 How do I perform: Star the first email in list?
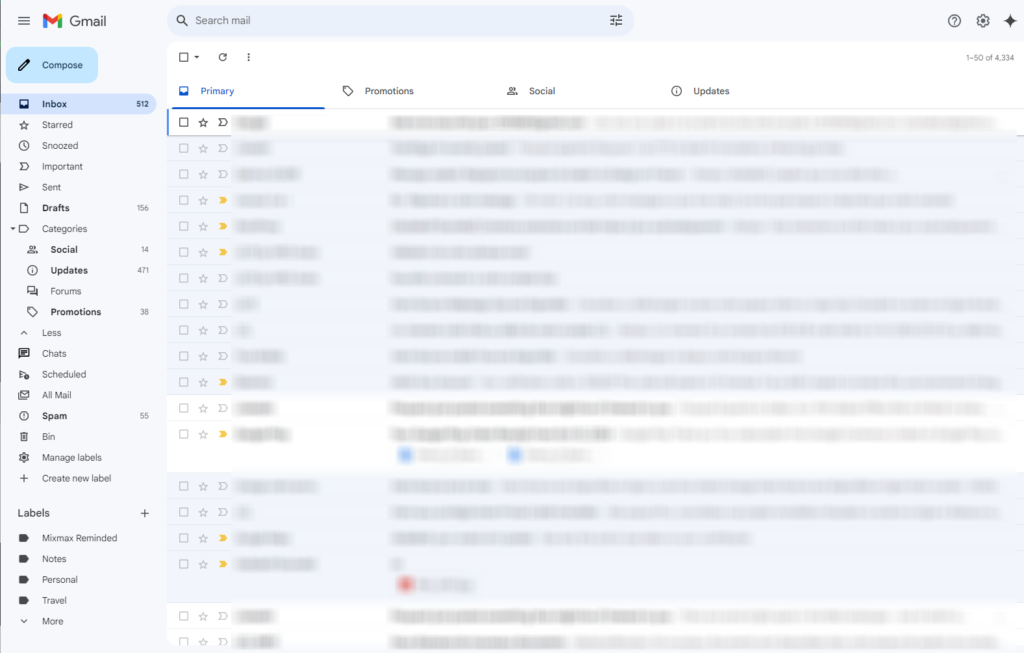(x=203, y=122)
